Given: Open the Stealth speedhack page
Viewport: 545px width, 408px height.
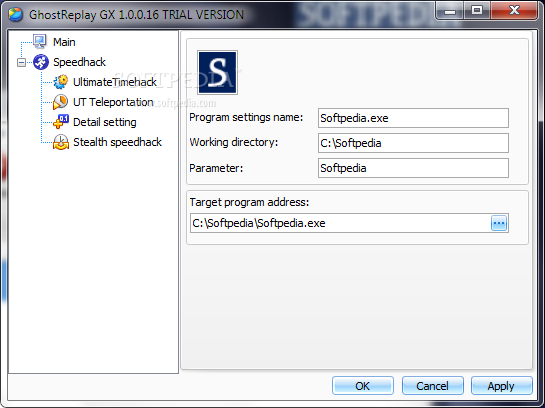Looking at the screenshot, I should coord(117,142).
